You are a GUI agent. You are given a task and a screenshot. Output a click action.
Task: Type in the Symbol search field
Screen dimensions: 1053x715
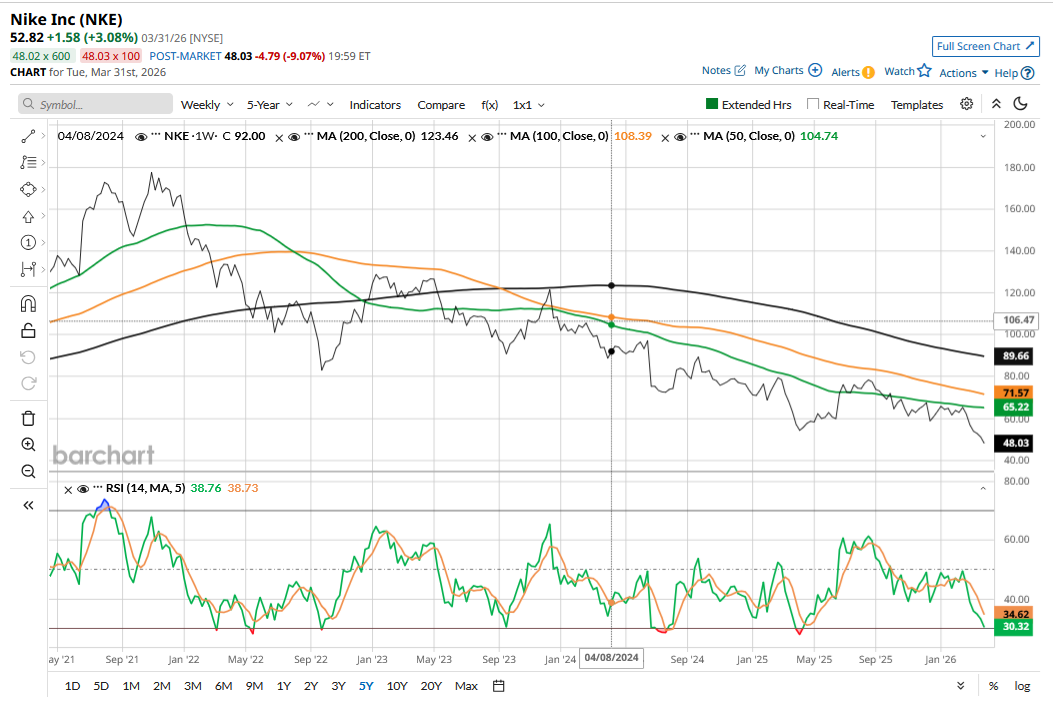tap(95, 105)
